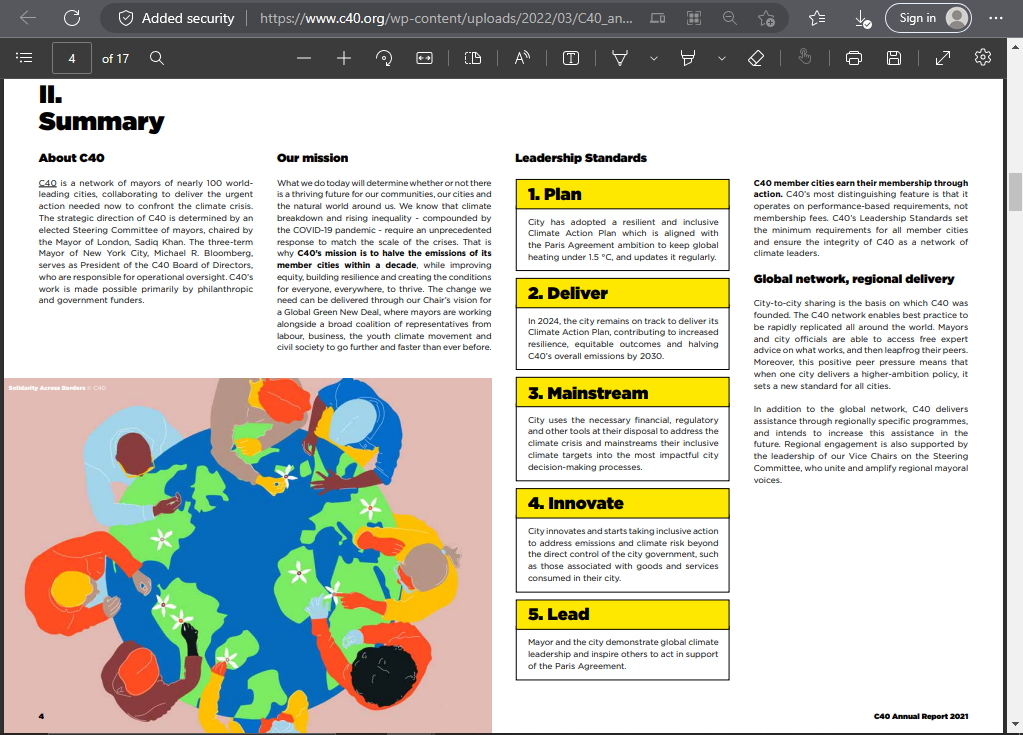Click the scrollbar down arrow
This screenshot has height=735, width=1023.
coord(1015,725)
